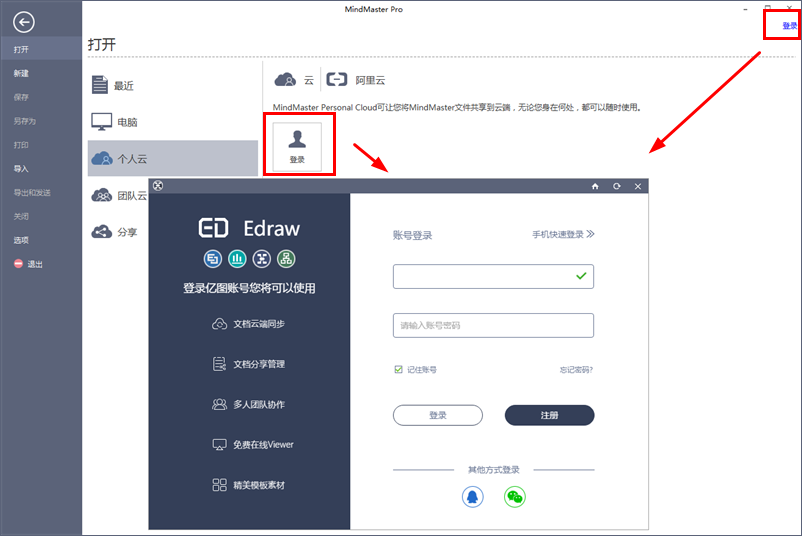The width and height of the screenshot is (802, 536).
Task: Click the 精美模板素材 grid icon
Action: click(x=219, y=485)
